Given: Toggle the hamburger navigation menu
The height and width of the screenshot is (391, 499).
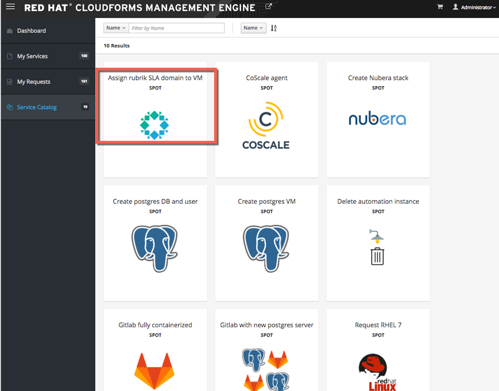Looking at the screenshot, I should (x=10, y=6).
